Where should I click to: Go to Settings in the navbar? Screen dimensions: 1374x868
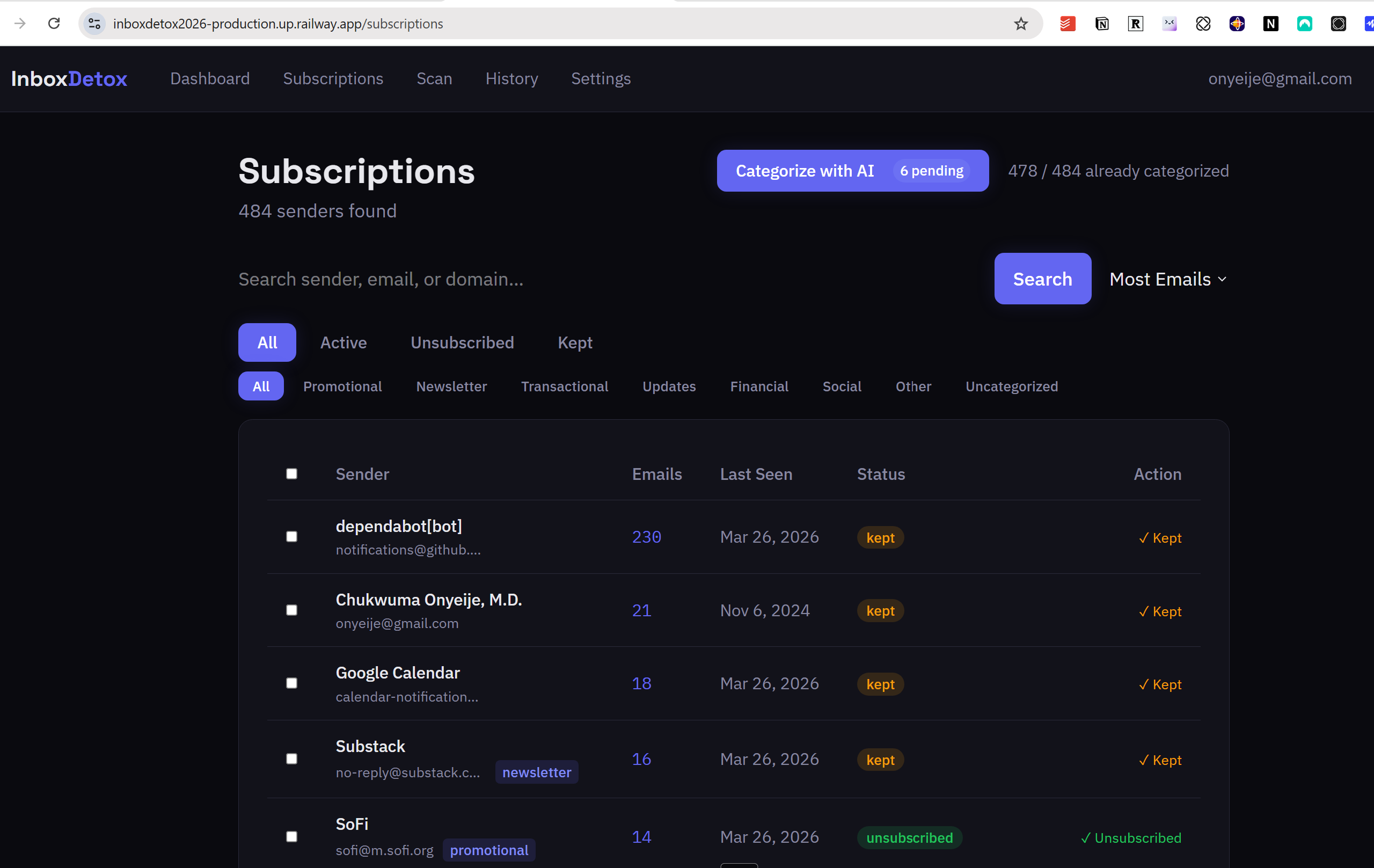(600, 79)
